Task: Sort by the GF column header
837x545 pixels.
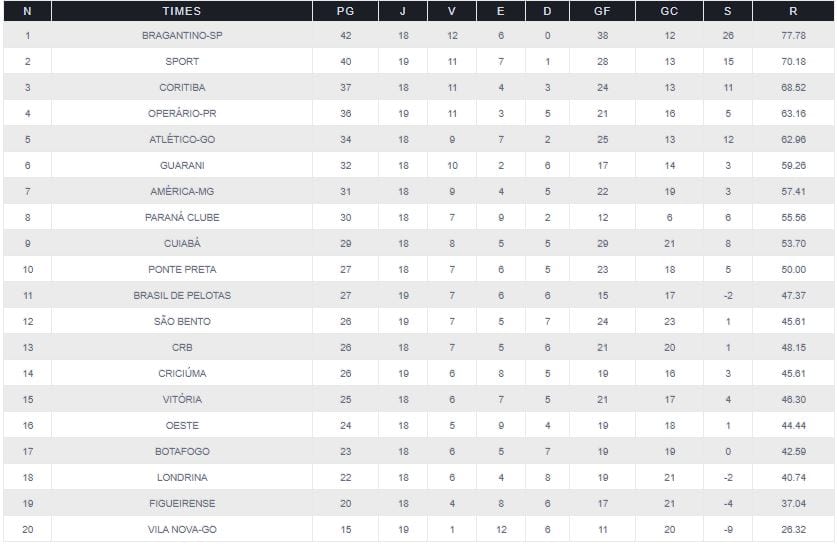Action: pyautogui.click(x=602, y=11)
